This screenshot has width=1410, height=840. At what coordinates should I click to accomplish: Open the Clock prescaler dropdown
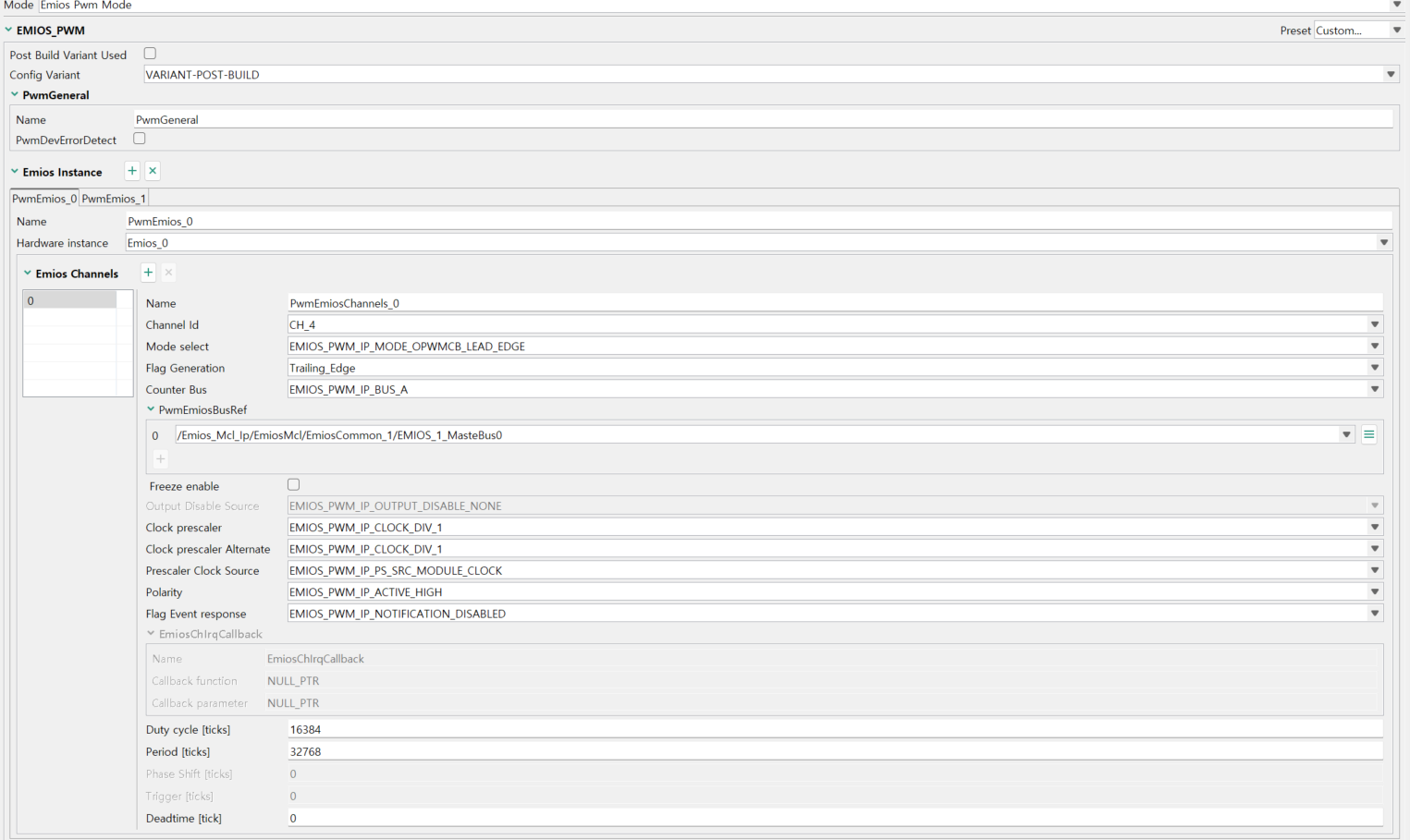1375,528
